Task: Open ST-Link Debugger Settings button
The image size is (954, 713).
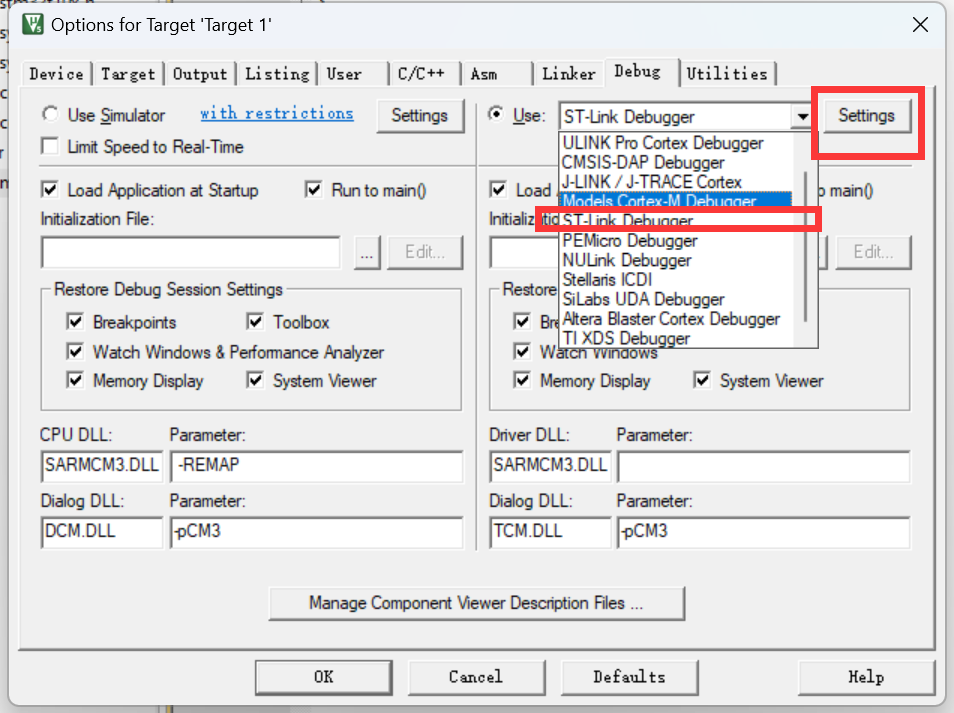Action: [x=866, y=116]
